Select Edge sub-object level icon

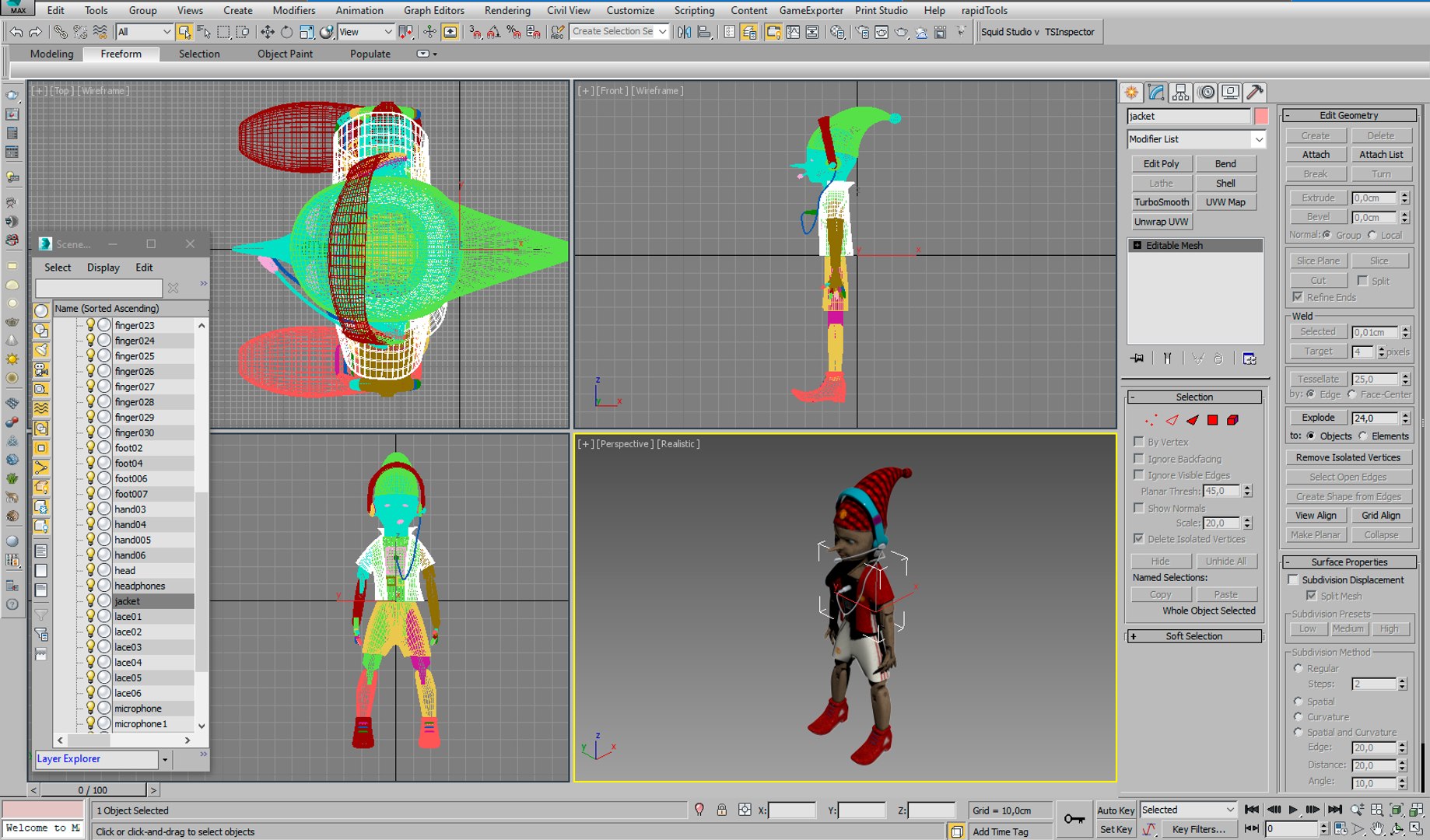[1172, 420]
